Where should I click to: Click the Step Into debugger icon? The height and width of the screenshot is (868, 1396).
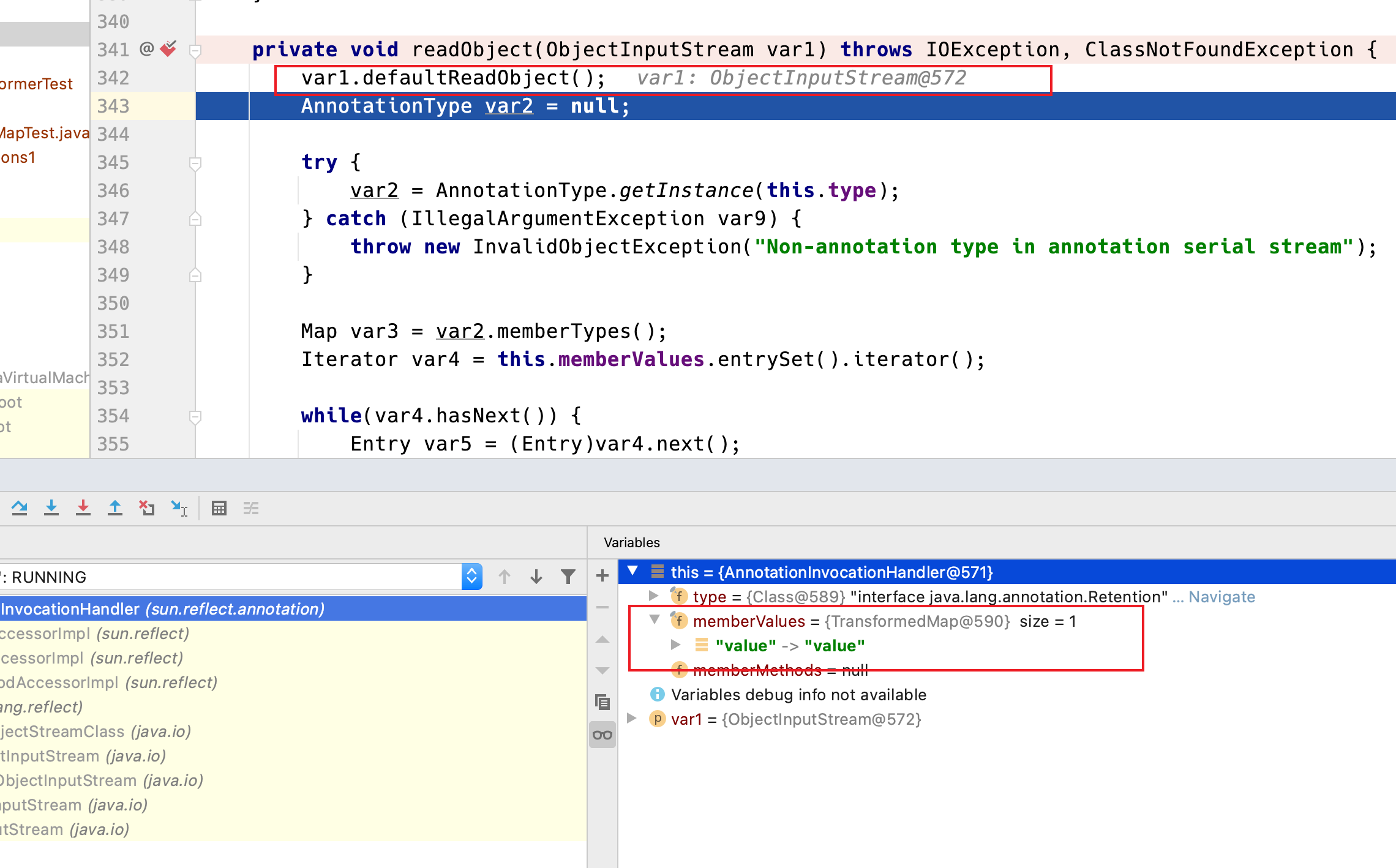point(51,508)
